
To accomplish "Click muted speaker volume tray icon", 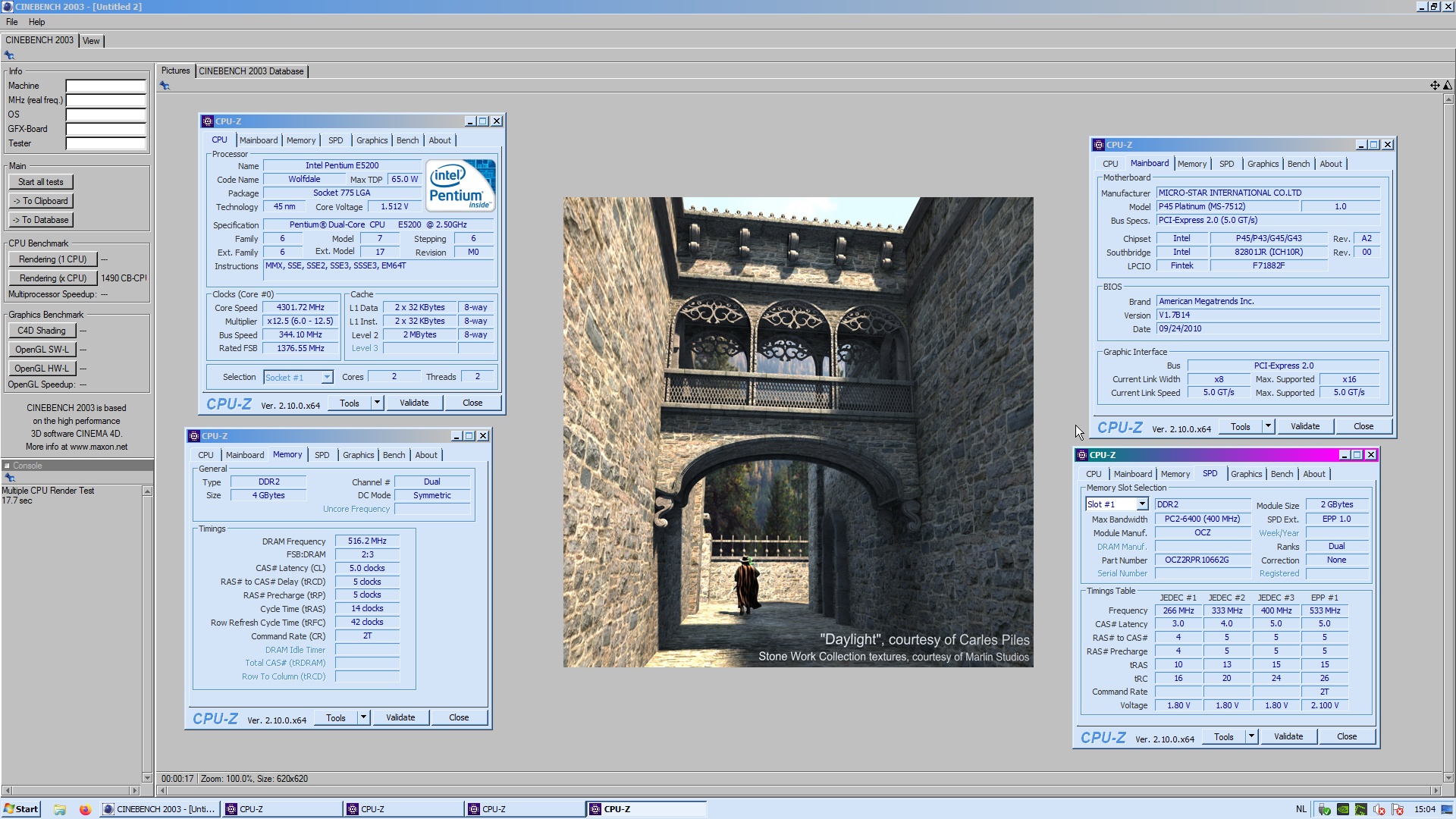I will 1379,809.
